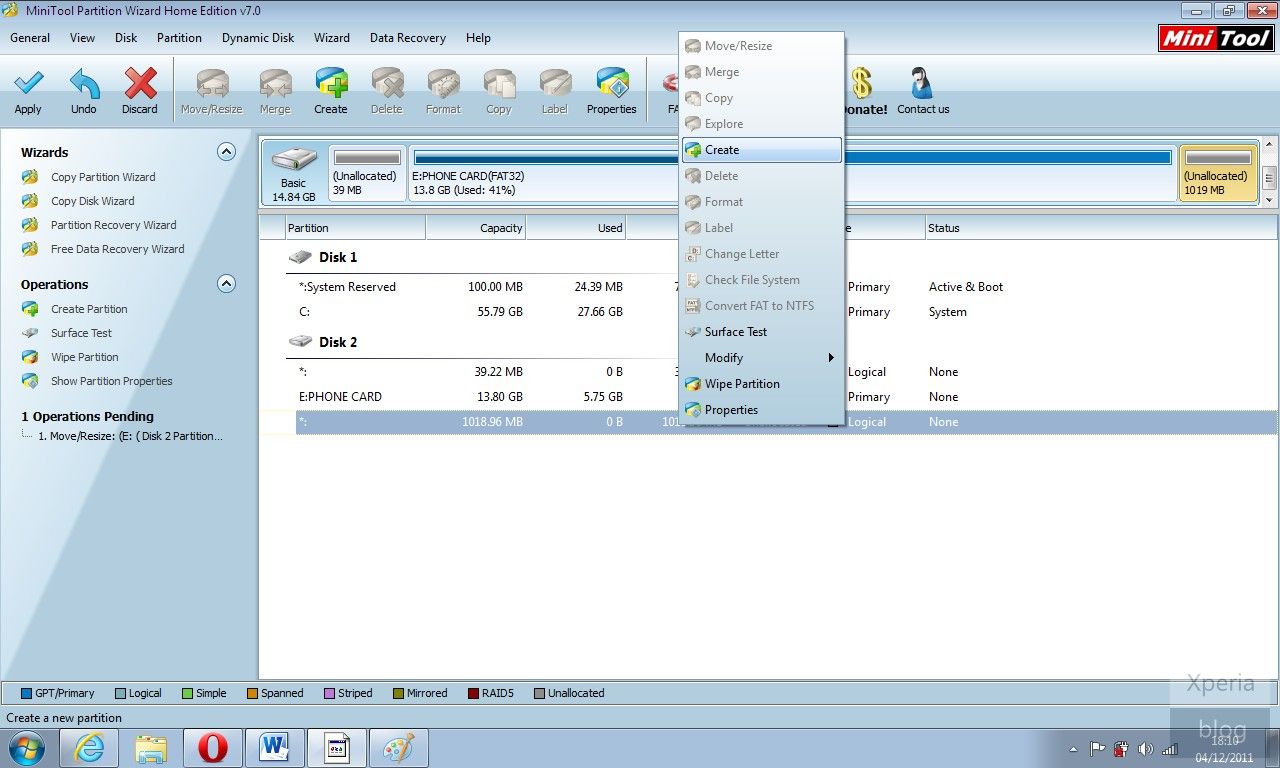Click the GPT/Primary blue legend swatch
The width and height of the screenshot is (1280, 768).
coord(27,693)
